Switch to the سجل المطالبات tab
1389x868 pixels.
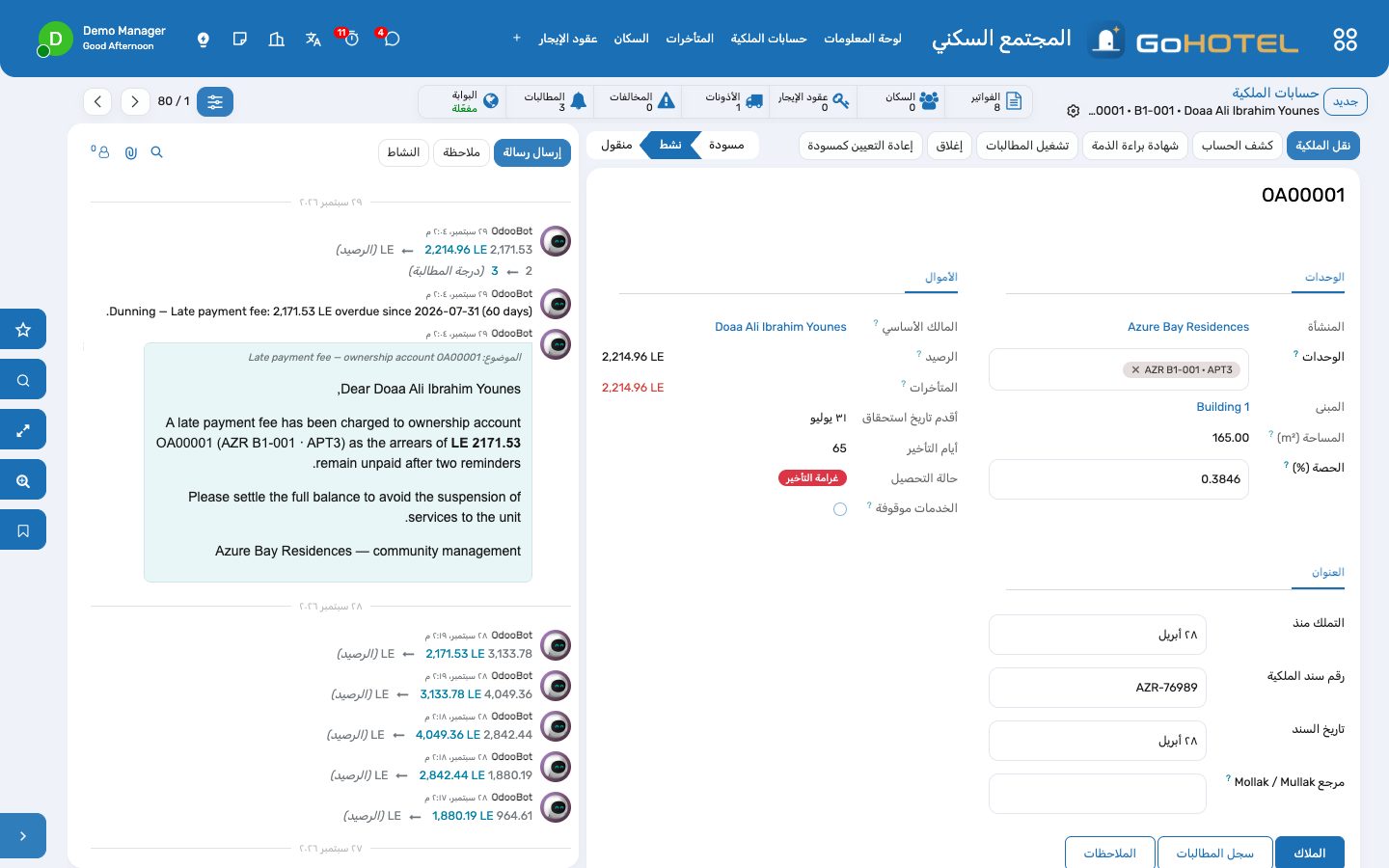(x=1214, y=853)
